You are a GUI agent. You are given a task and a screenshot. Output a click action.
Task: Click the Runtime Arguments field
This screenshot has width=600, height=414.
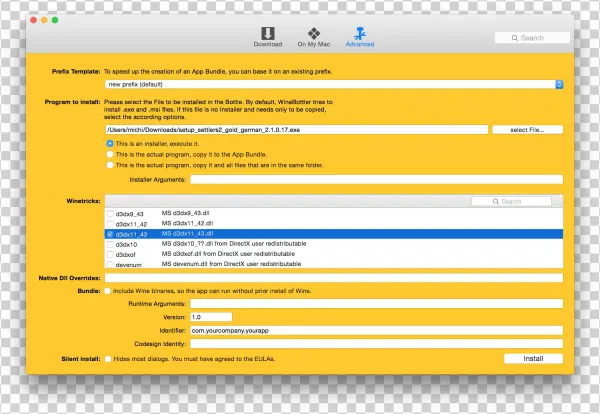(377, 304)
